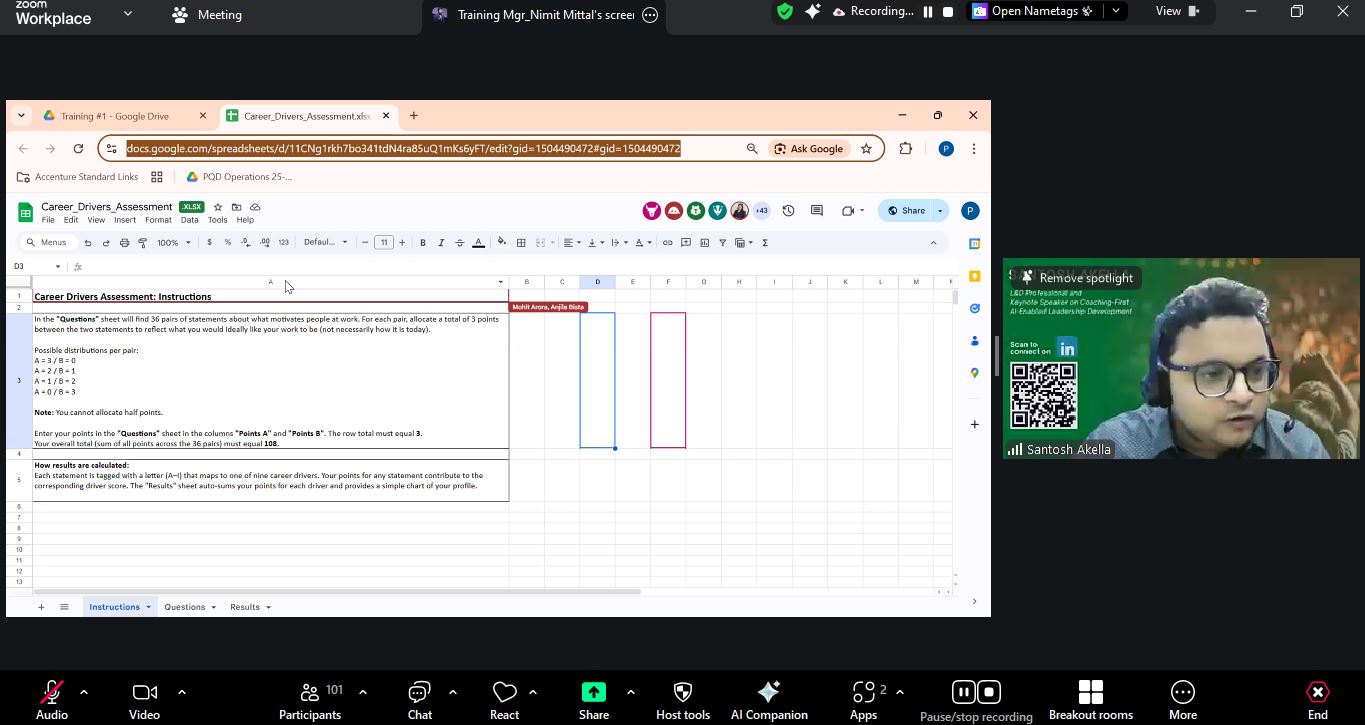Screen dimensions: 1365x725
Task: Open the font Default dropdown
Action: [x=326, y=243]
